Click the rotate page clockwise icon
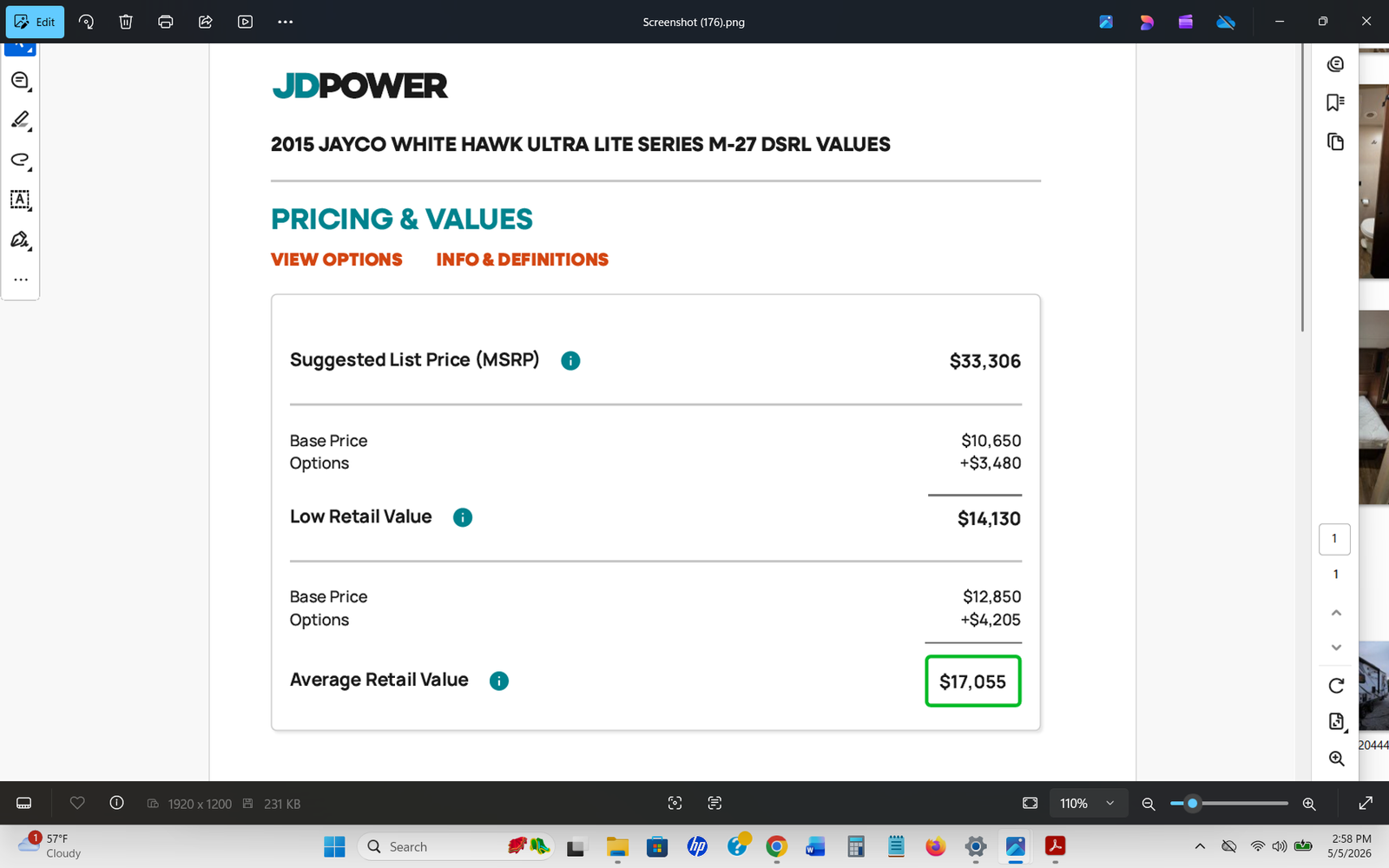The width and height of the screenshot is (1389, 868). tap(1336, 686)
